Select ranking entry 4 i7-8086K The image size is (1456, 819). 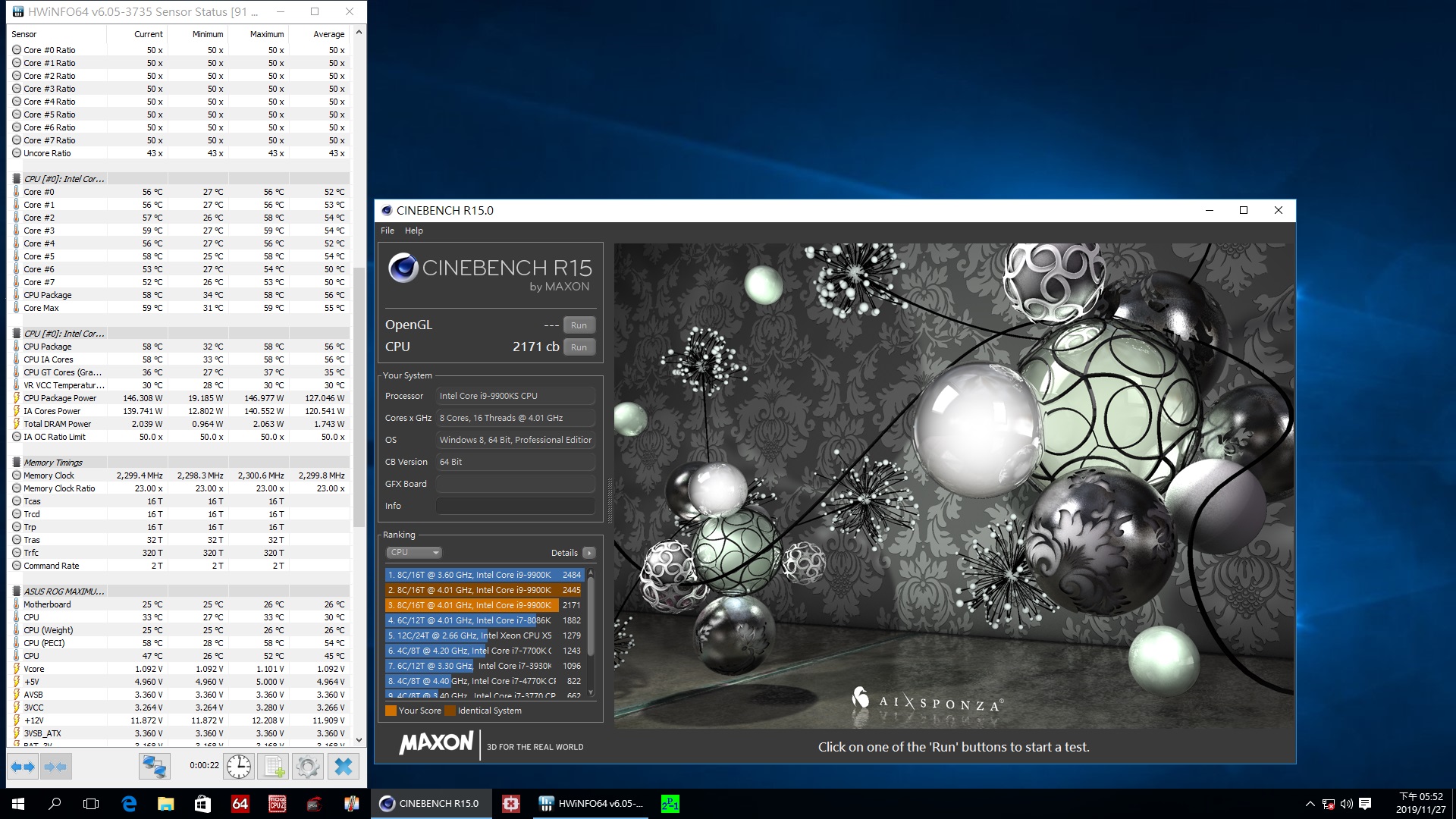(484, 620)
